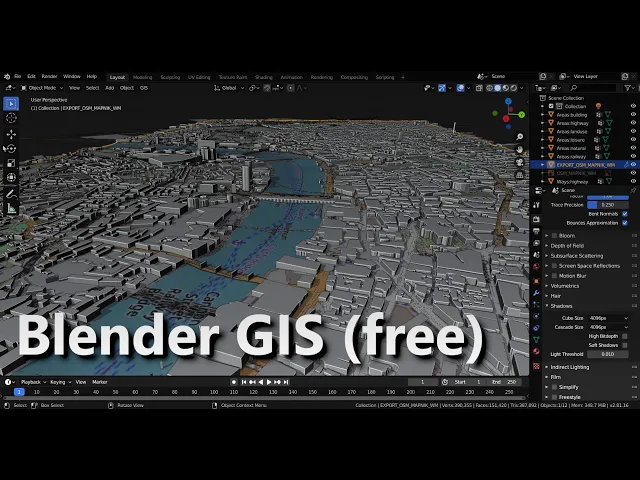Viewport: 640px width, 480px height.
Task: Expand the Depth of Field panel
Action: click(567, 246)
